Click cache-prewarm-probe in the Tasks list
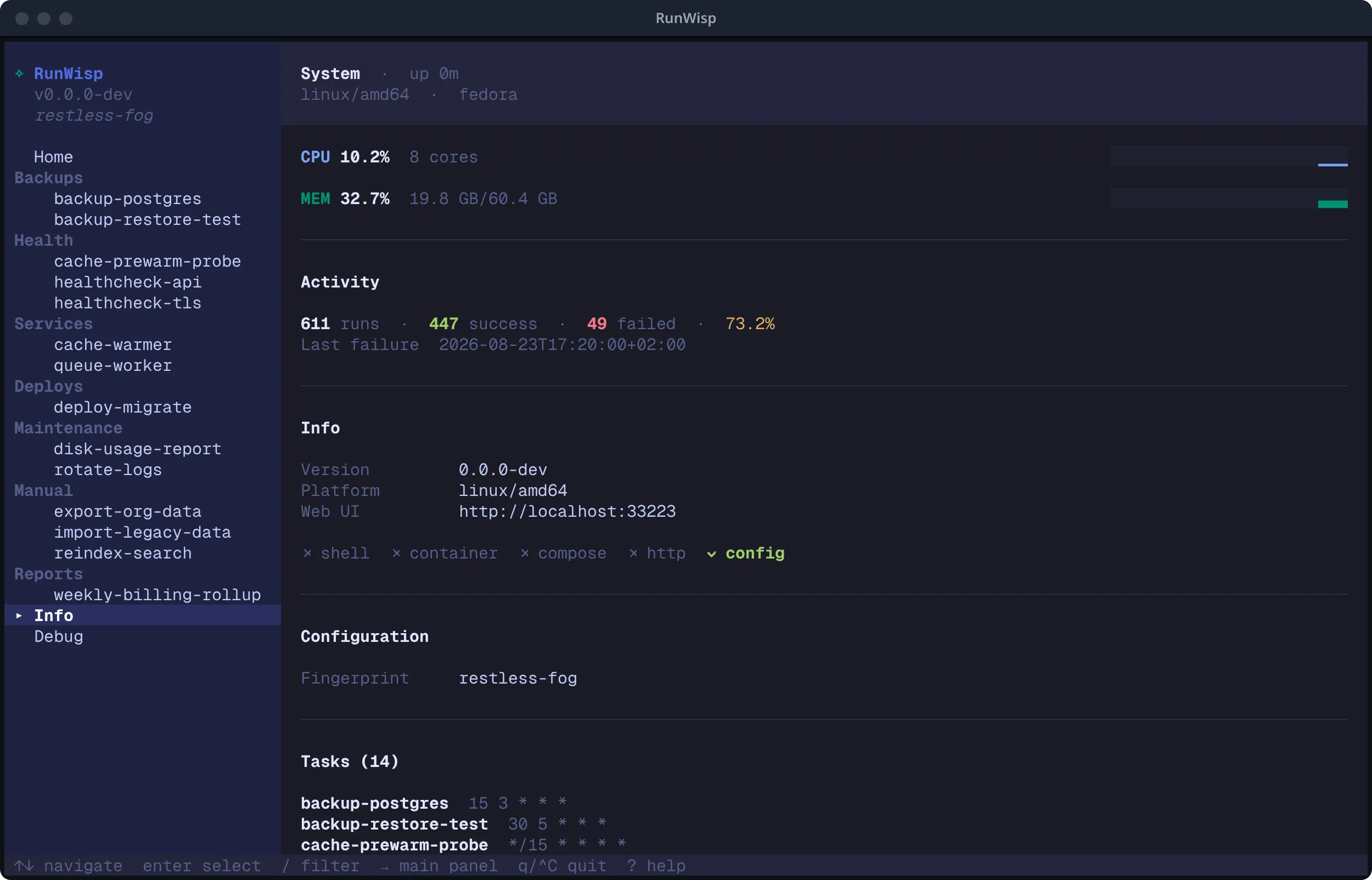The width and height of the screenshot is (1372, 880). click(394, 845)
